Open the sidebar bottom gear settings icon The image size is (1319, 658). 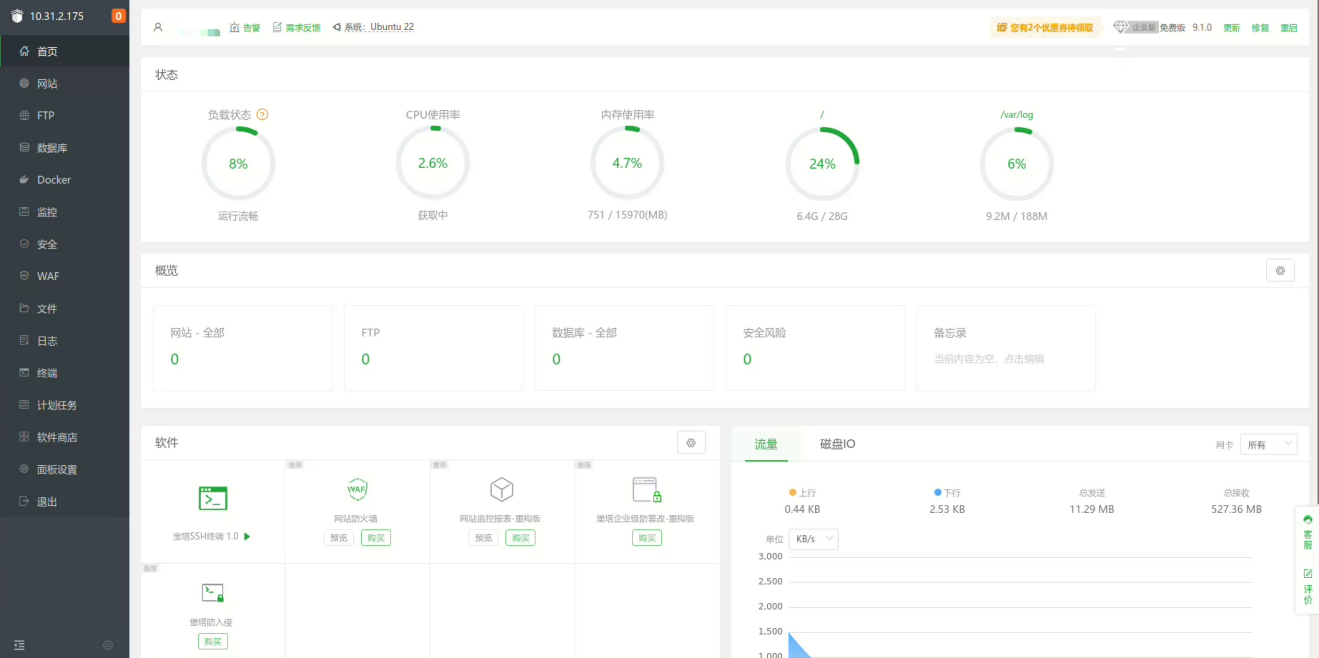click(108, 645)
